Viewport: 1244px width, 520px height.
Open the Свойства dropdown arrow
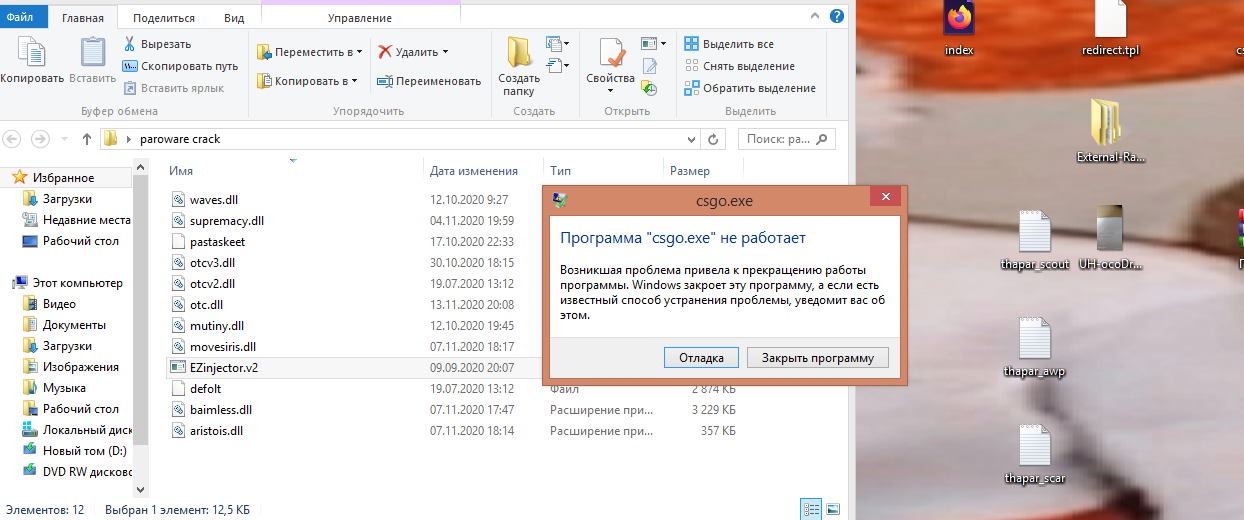click(x=610, y=91)
